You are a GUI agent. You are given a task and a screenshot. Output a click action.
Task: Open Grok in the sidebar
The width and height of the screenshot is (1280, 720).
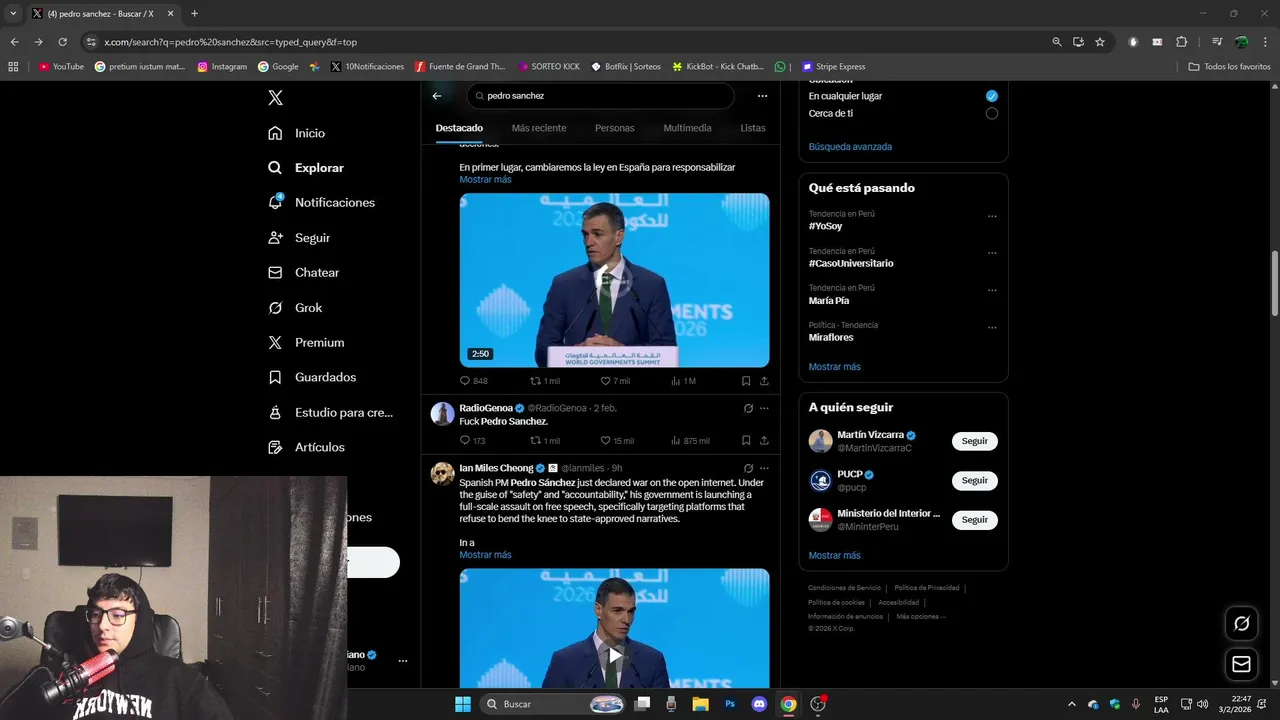point(295,308)
